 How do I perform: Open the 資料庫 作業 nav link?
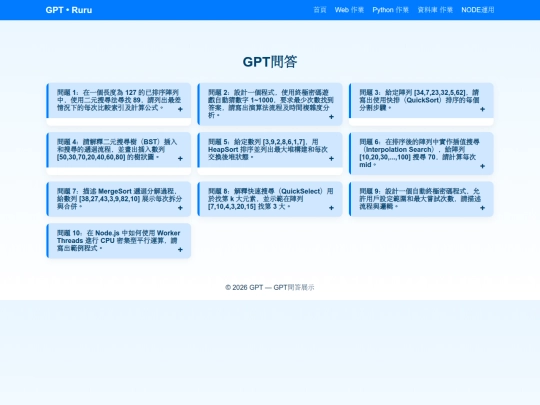pyautogui.click(x=435, y=10)
